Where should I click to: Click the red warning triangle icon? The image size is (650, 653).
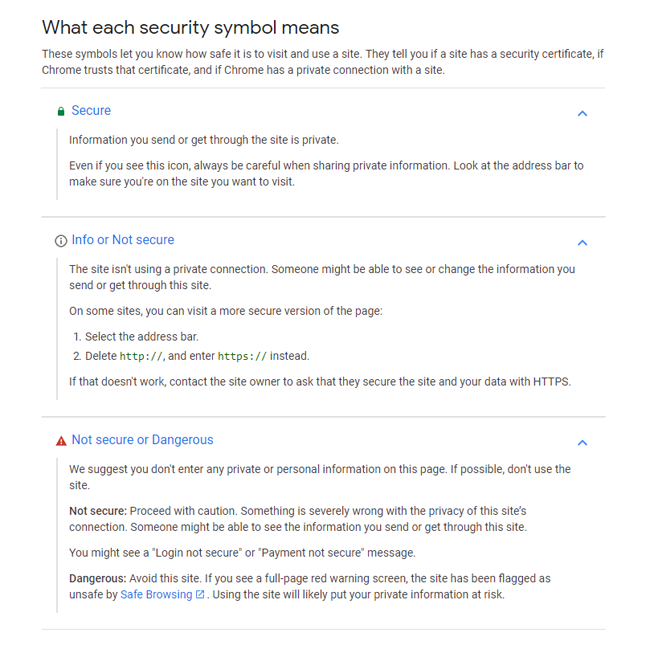61,441
